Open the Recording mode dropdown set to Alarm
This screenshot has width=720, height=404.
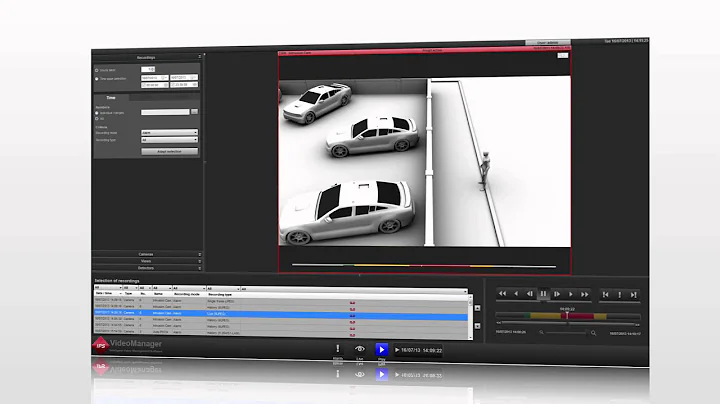tap(169, 133)
